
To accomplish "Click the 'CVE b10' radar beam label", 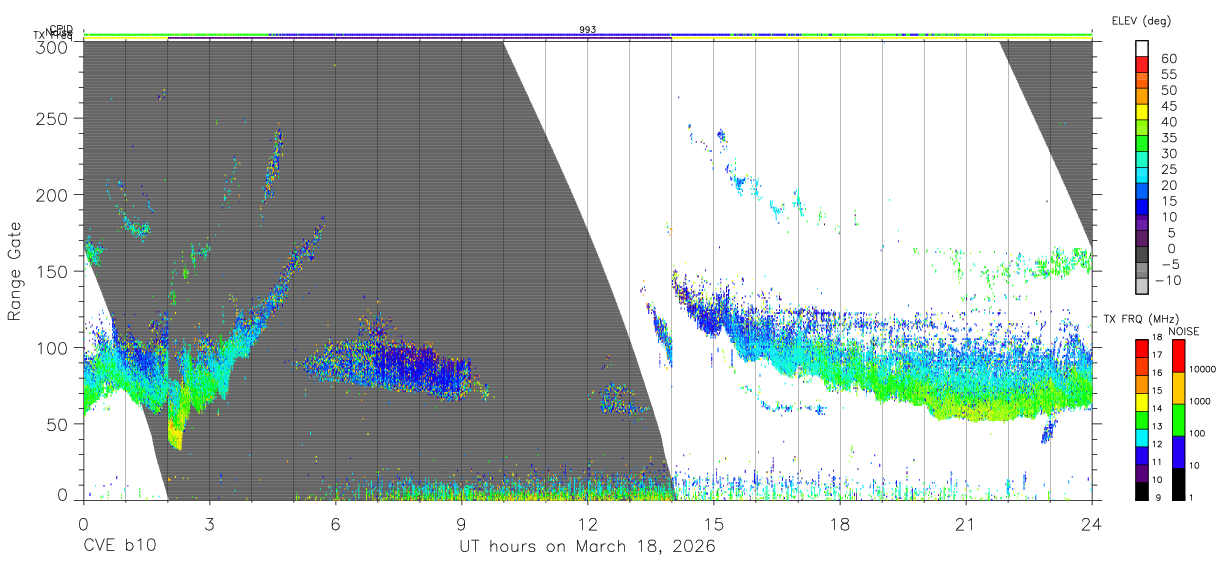I will coord(119,547).
